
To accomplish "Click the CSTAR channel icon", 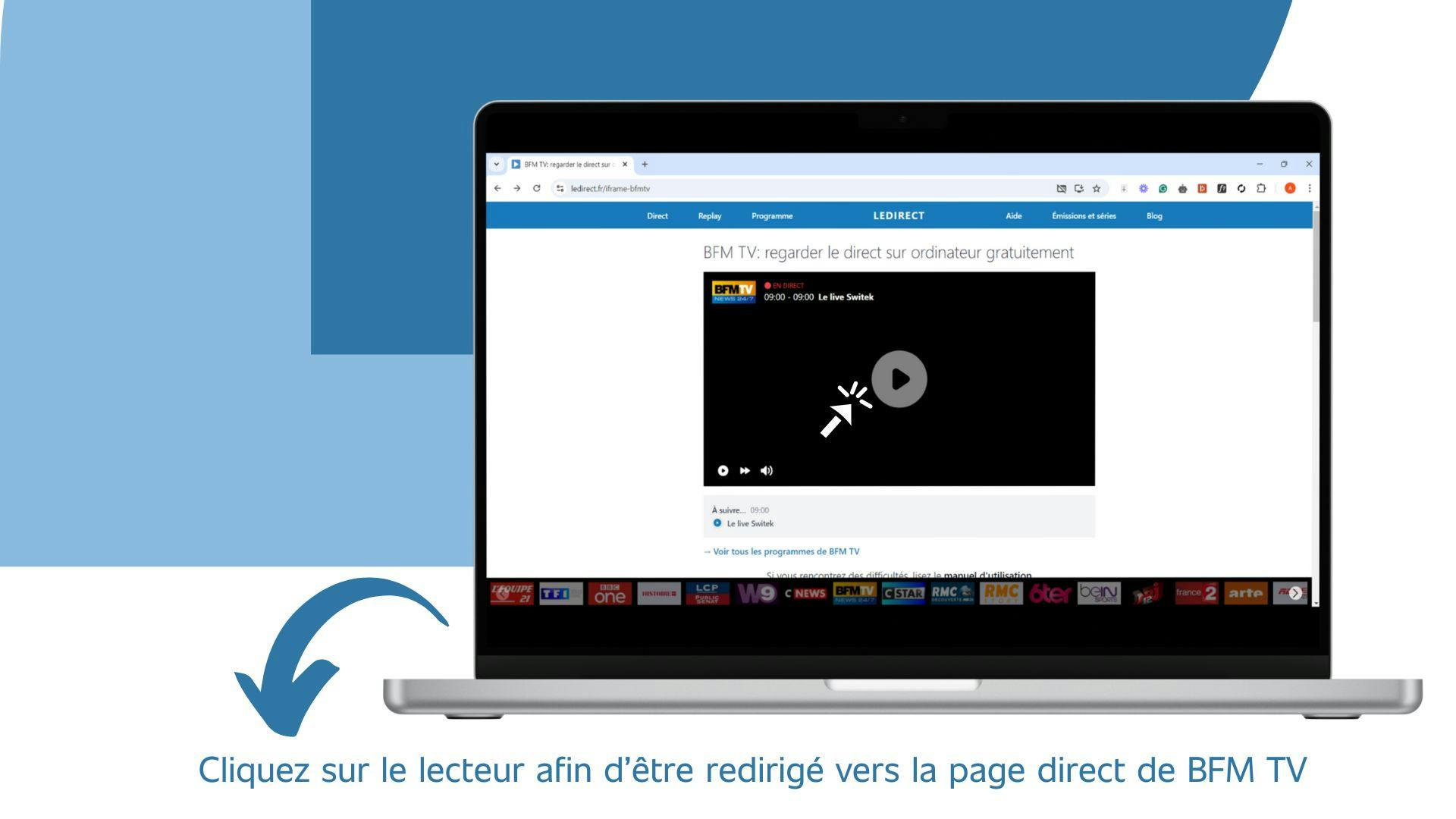I will click(x=903, y=592).
